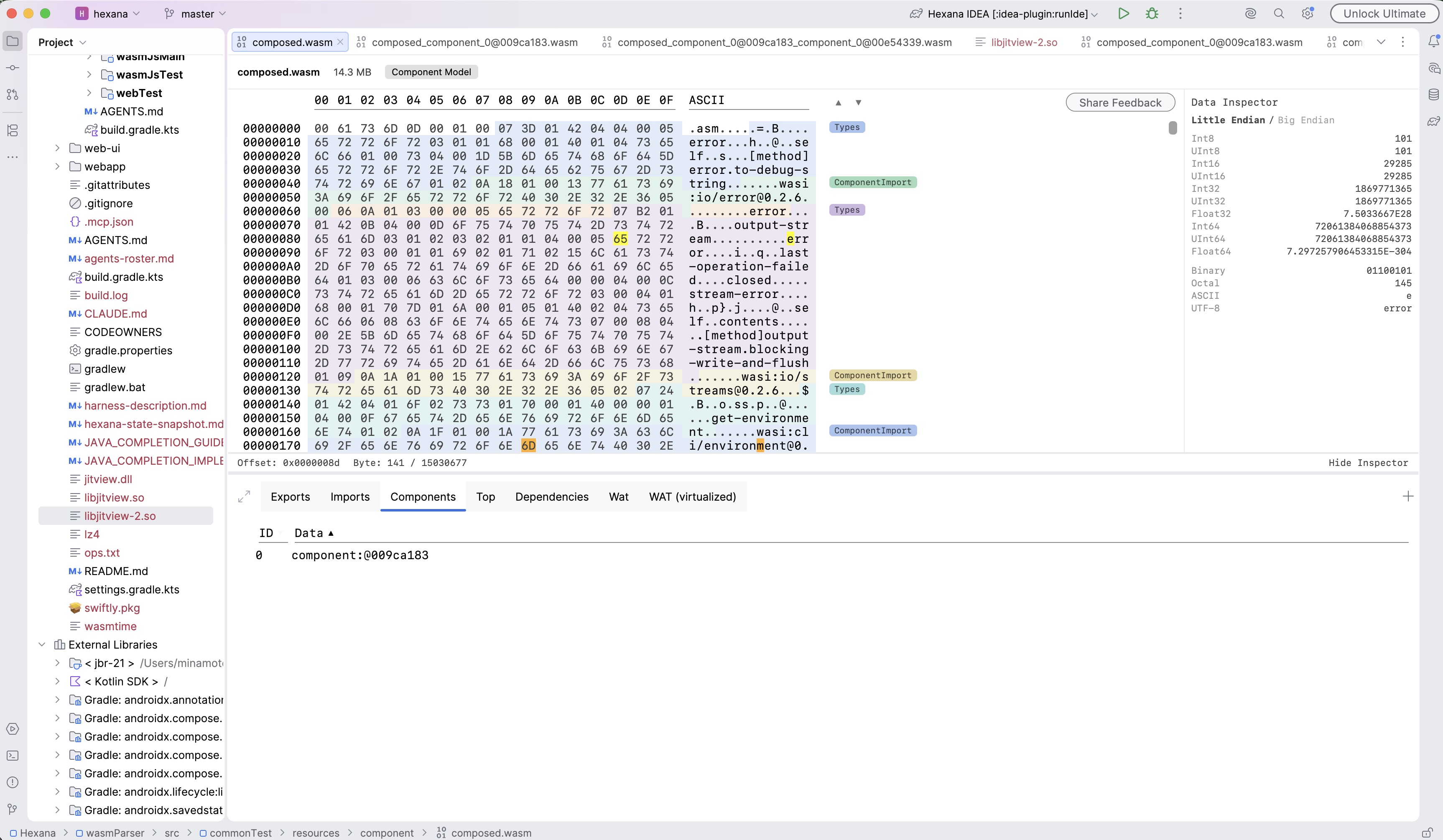Open the WAT (virtualized) tab
The image size is (1443, 840).
(692, 497)
